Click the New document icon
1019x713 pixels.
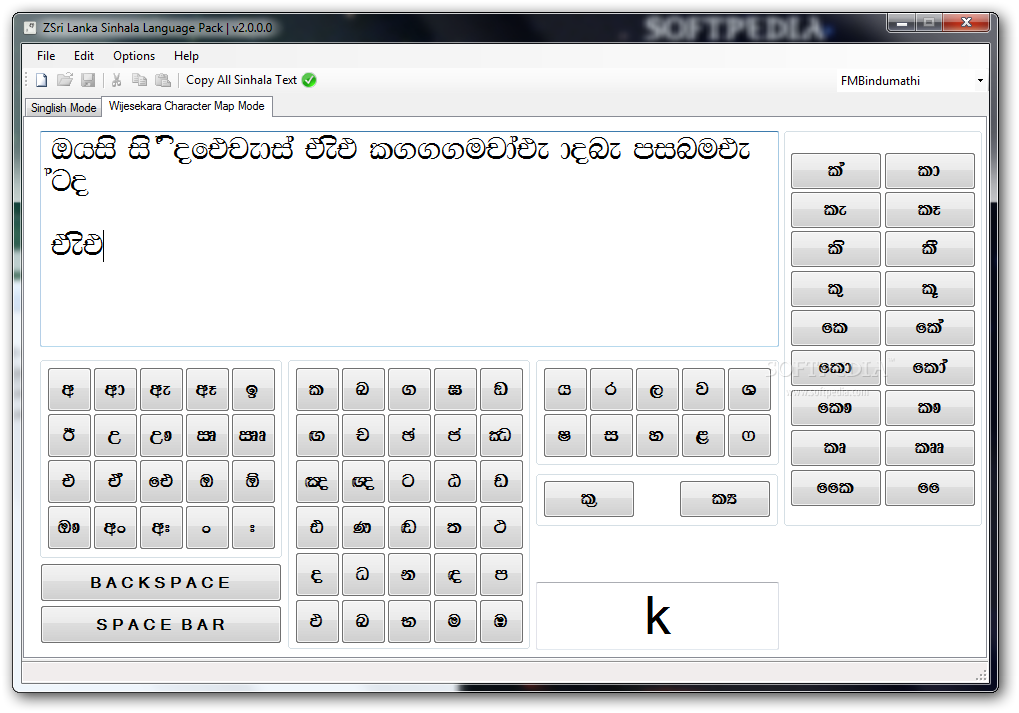42,80
